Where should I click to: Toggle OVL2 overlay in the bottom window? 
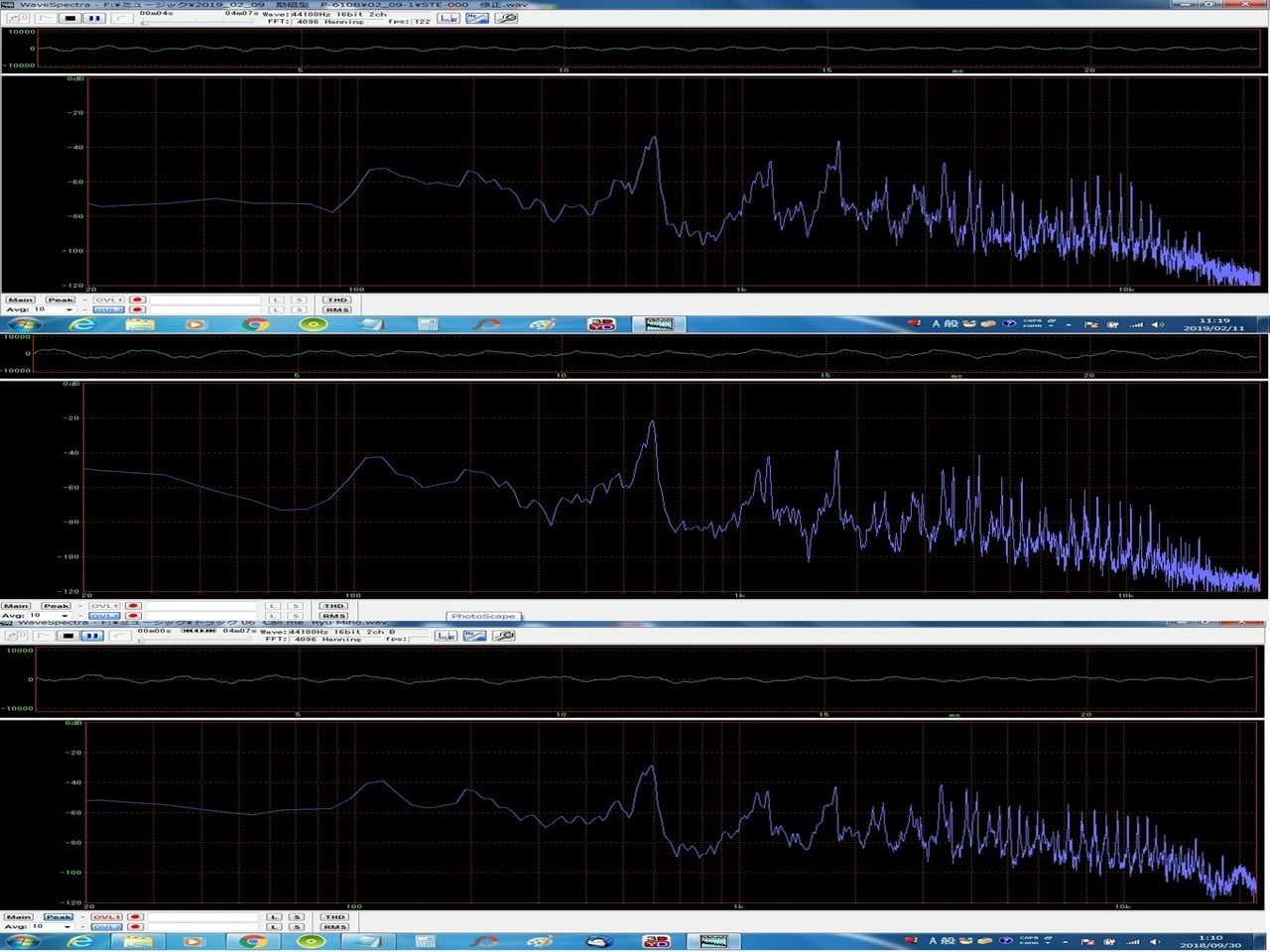106,927
